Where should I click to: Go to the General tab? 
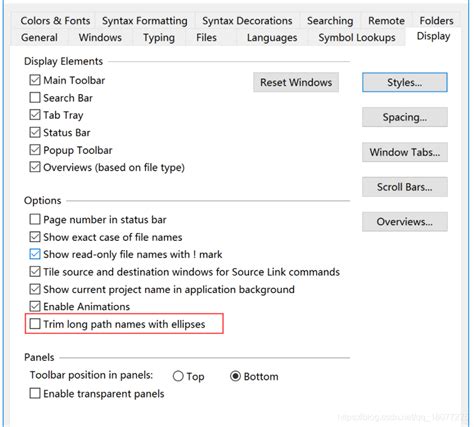(39, 37)
